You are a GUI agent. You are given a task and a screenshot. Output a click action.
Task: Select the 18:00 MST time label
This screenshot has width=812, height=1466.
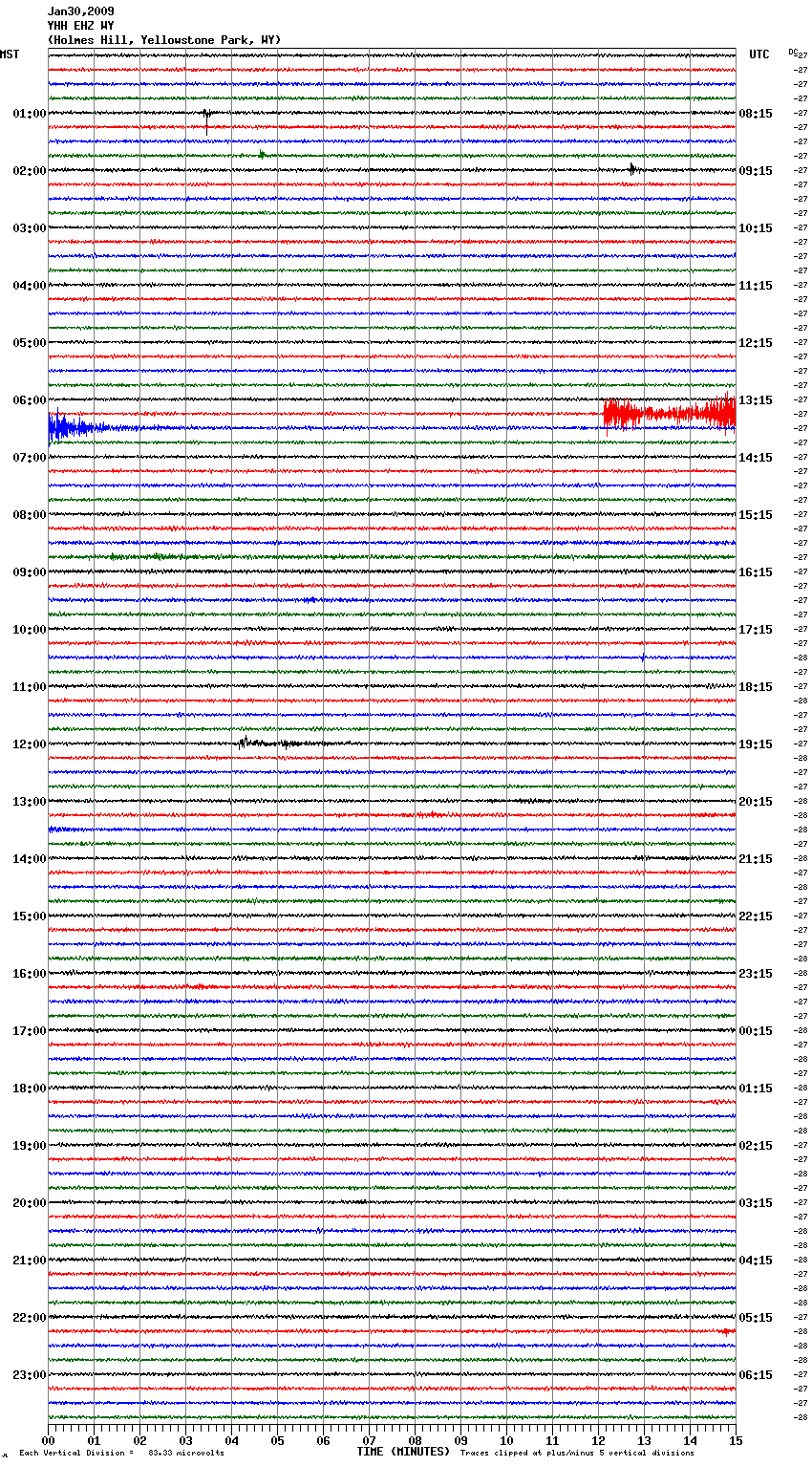[x=30, y=1089]
